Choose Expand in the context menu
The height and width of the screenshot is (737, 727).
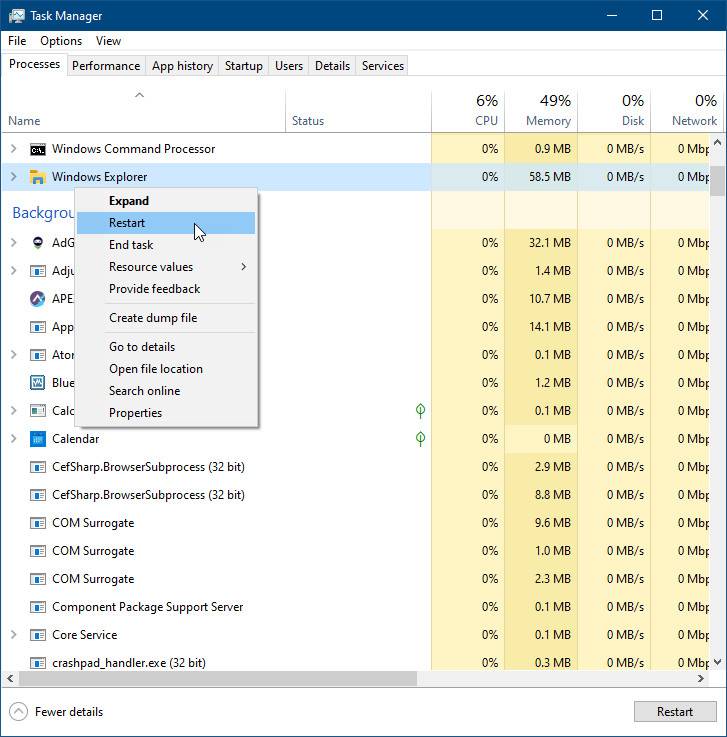[x=166, y=201]
